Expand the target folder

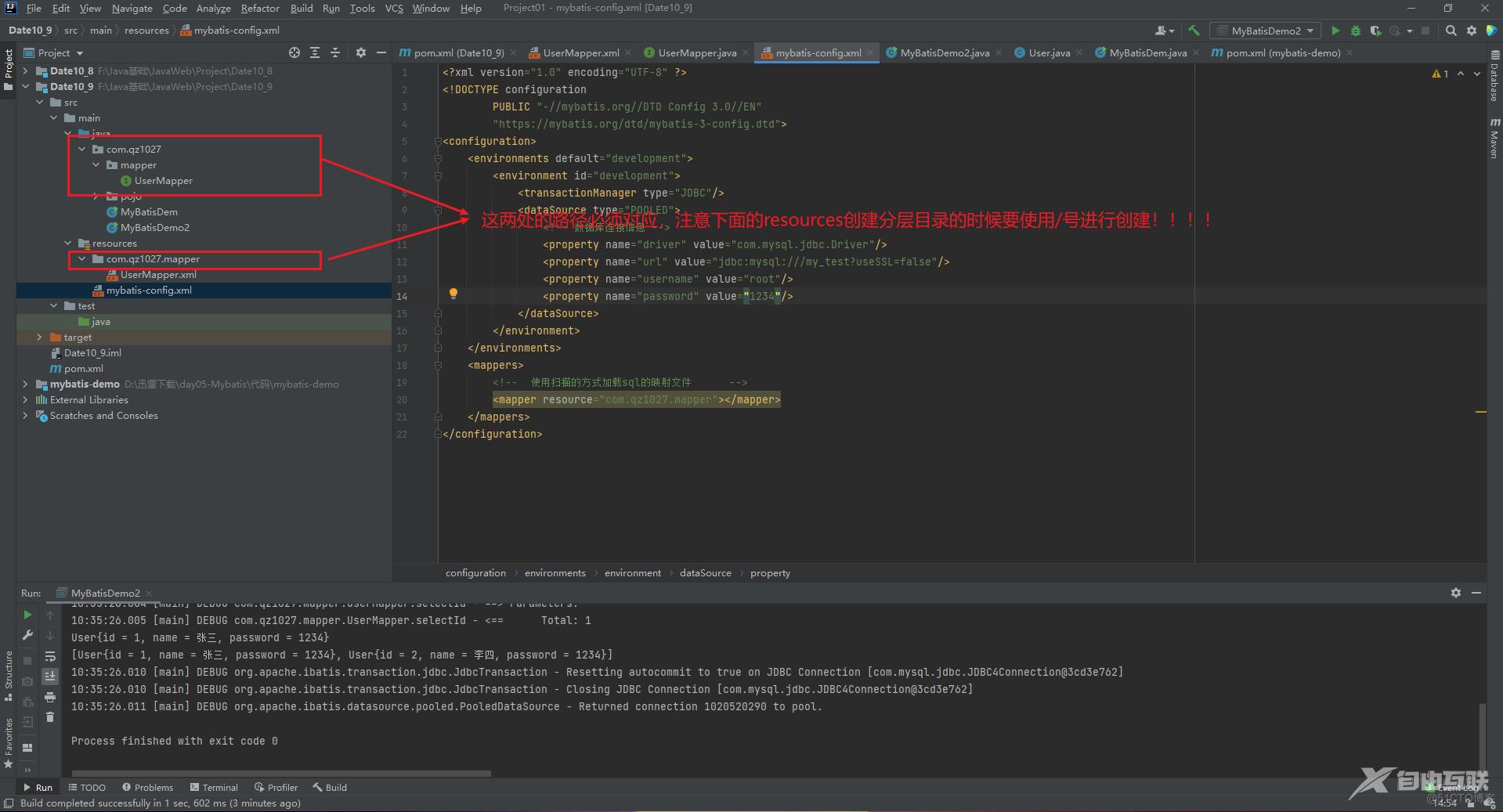click(x=39, y=337)
